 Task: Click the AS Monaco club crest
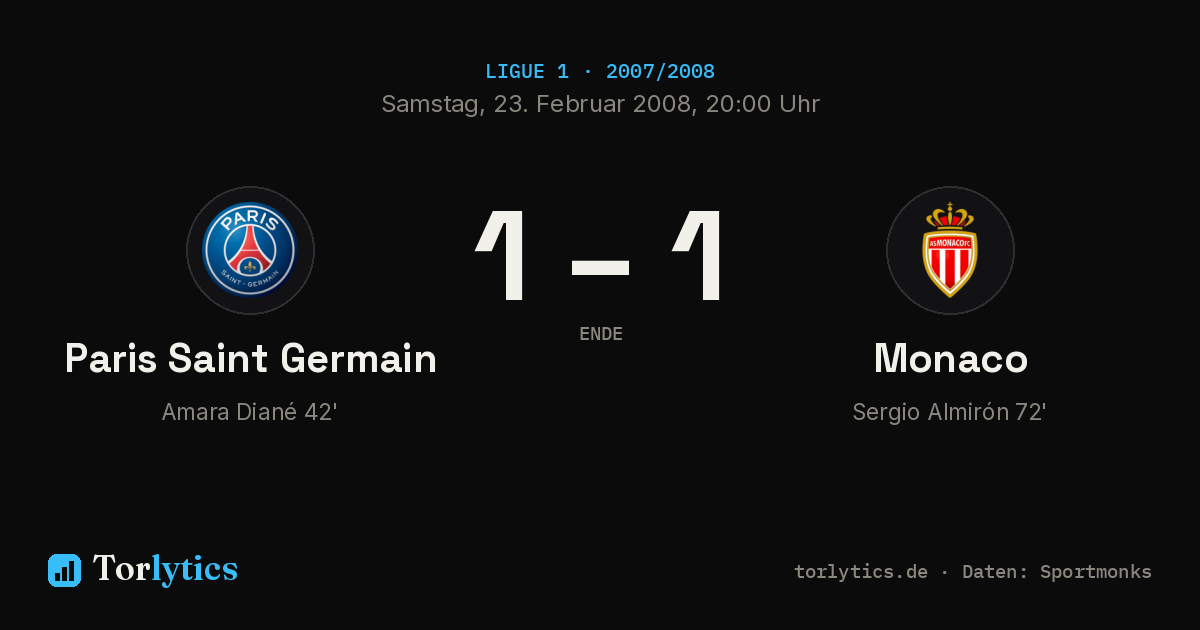coord(950,250)
